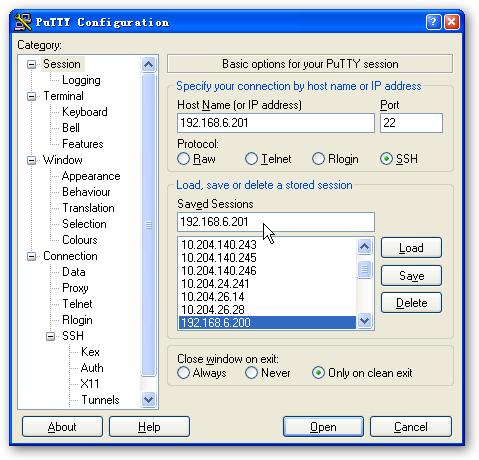Open the SSH category in tree
479x460 pixels.
click(x=73, y=336)
